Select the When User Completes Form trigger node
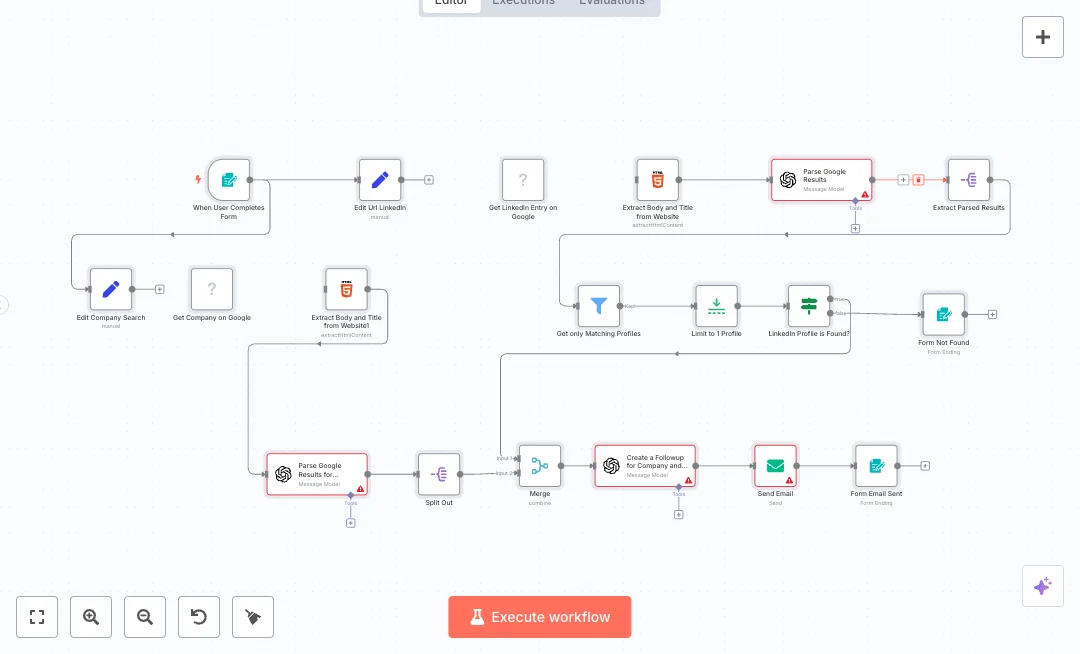 coord(229,180)
